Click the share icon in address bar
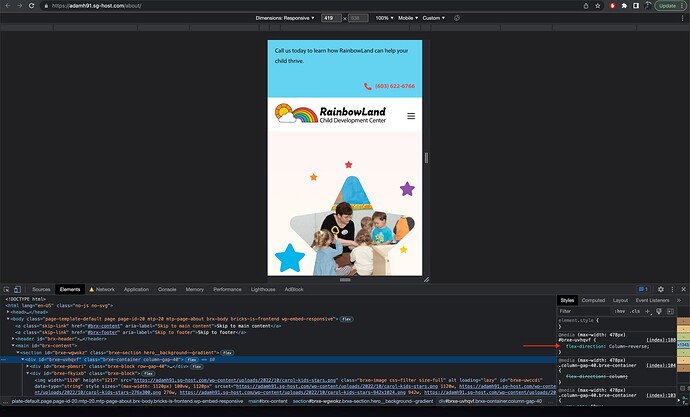This screenshot has width=690, height=417. click(x=586, y=6)
